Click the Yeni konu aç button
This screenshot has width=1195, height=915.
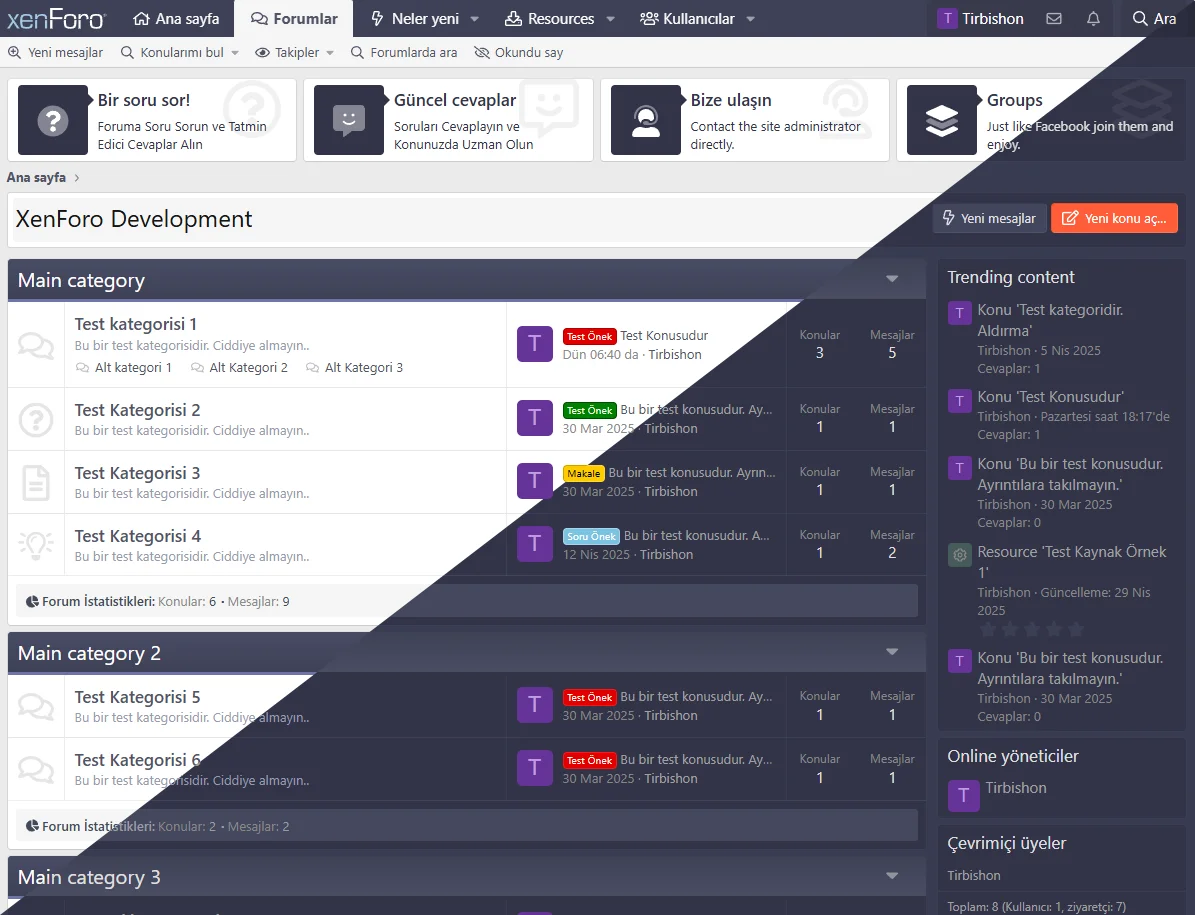coord(1114,218)
